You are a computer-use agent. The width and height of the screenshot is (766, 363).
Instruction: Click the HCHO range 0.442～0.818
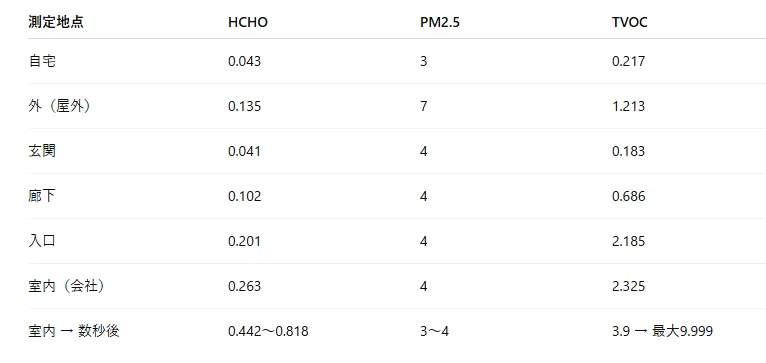coord(268,331)
